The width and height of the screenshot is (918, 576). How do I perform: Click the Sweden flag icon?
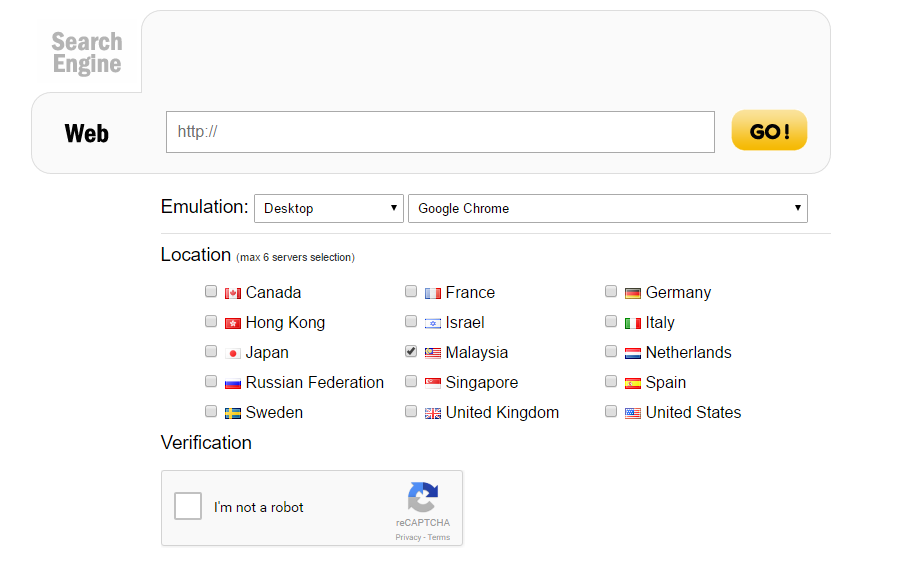pyautogui.click(x=232, y=412)
